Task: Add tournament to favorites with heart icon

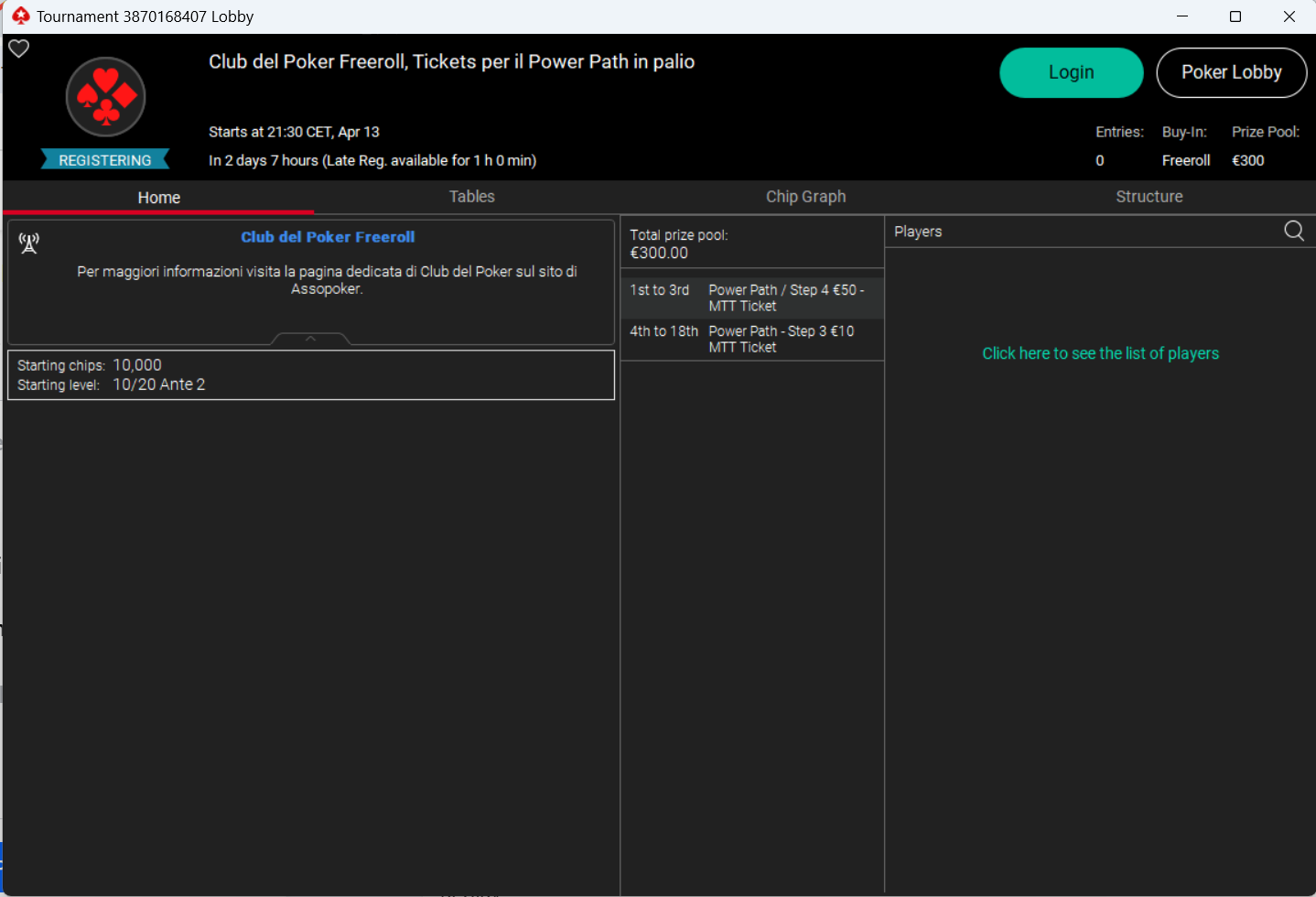Action: tap(19, 49)
